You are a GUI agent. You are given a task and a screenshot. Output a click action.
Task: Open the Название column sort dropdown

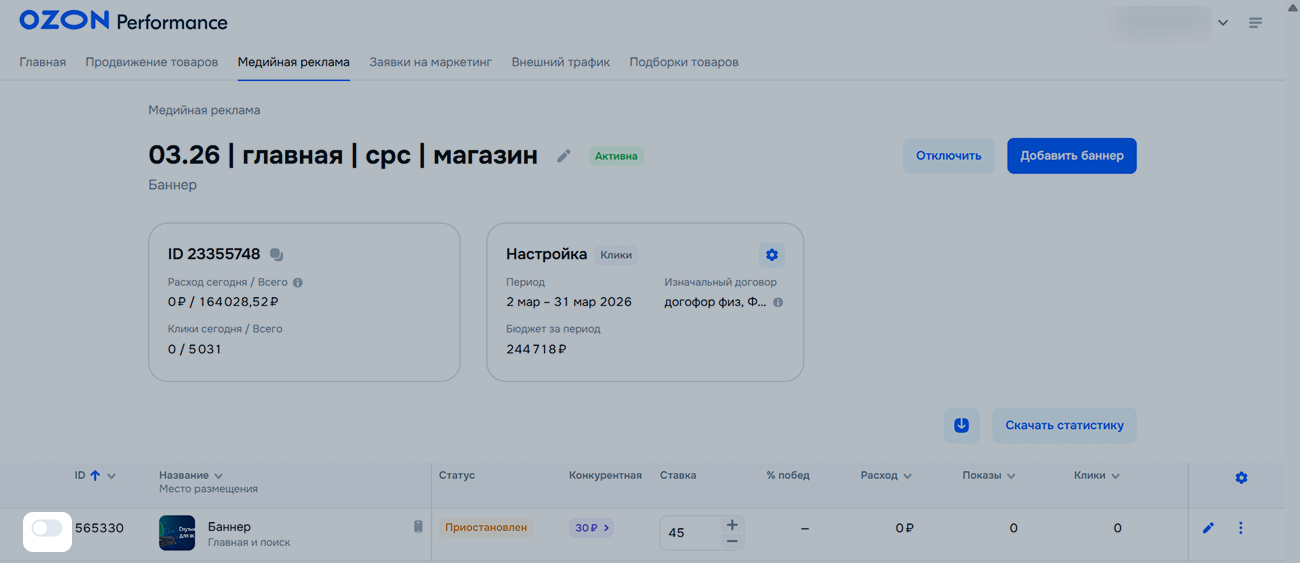click(x=218, y=476)
